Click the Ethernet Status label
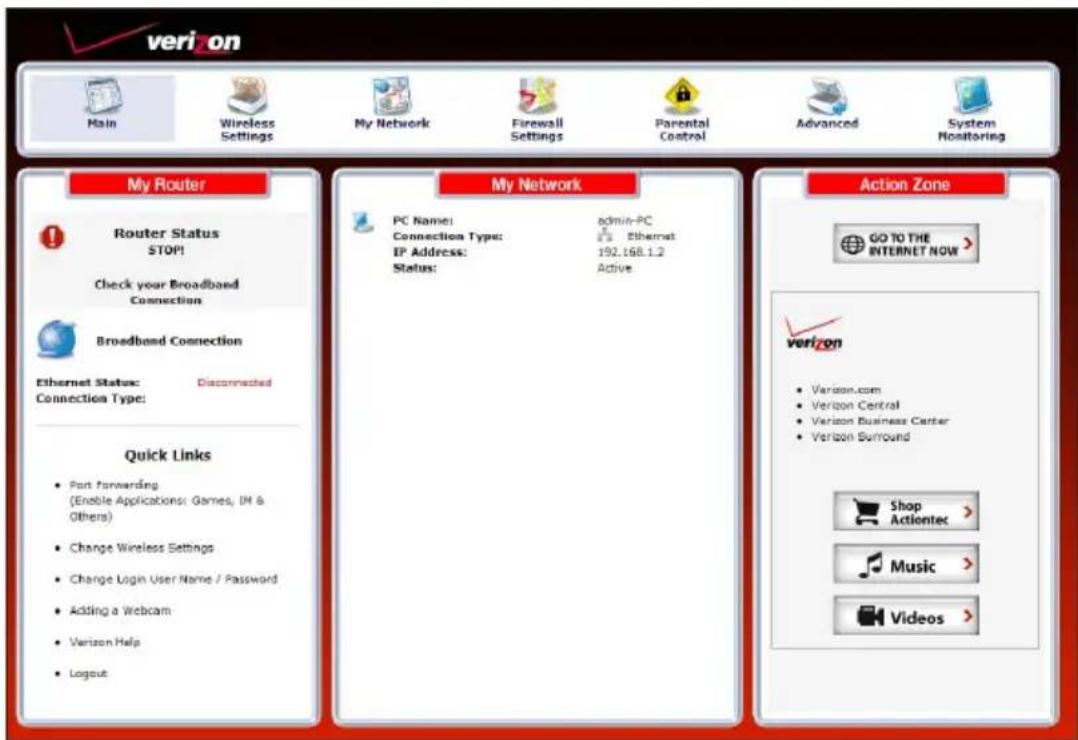The height and width of the screenshot is (740, 1078). click(x=88, y=382)
